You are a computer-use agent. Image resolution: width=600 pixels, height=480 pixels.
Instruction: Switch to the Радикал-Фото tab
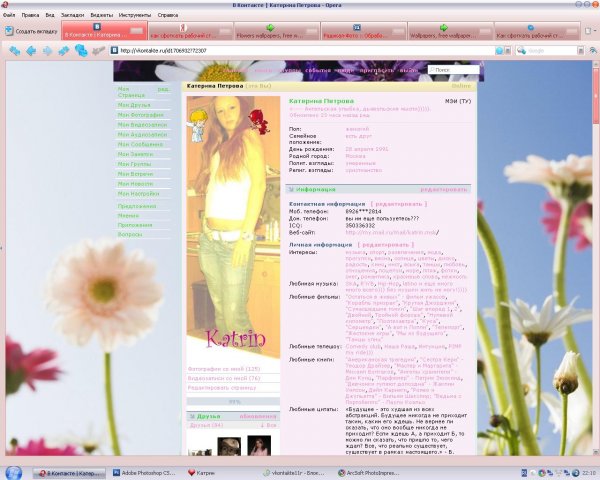364,31
